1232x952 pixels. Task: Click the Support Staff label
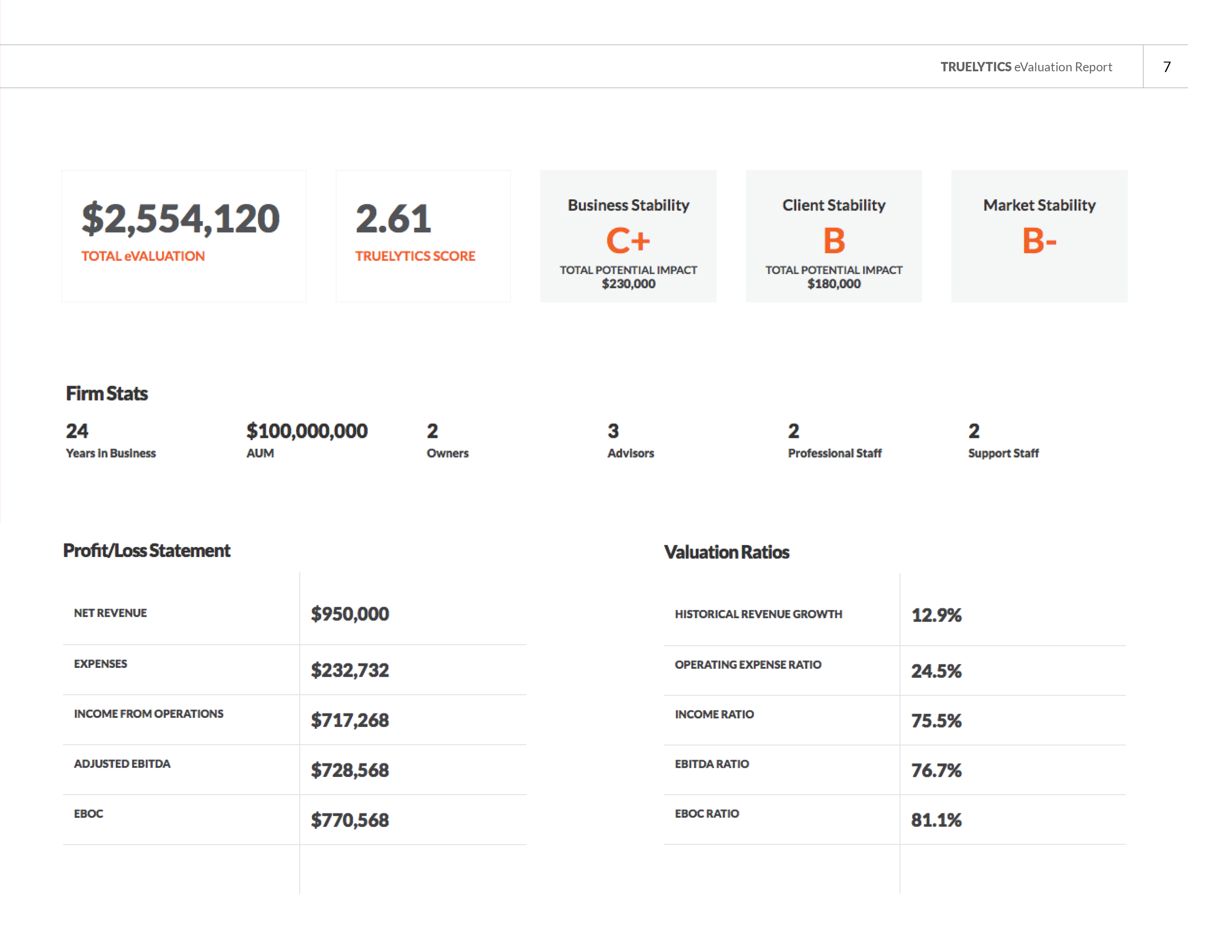pyautogui.click(x=1004, y=454)
